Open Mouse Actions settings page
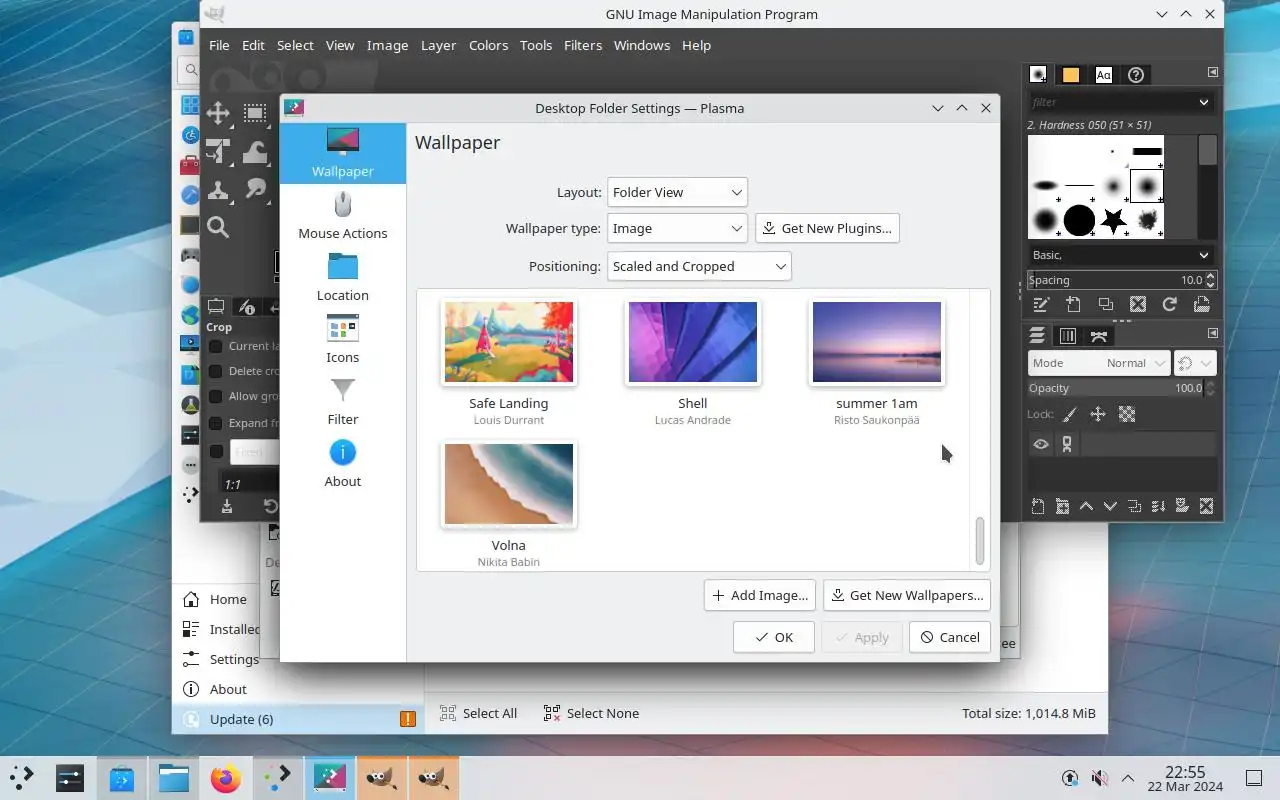This screenshot has height=800, width=1280. click(x=343, y=216)
